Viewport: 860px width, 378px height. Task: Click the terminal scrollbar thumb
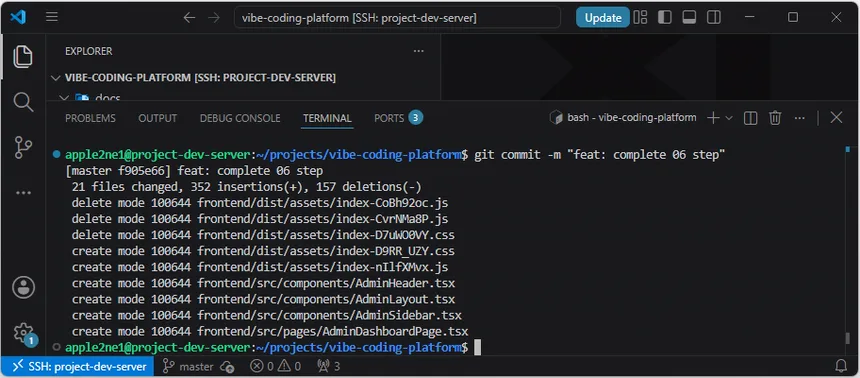pyautogui.click(x=847, y=338)
